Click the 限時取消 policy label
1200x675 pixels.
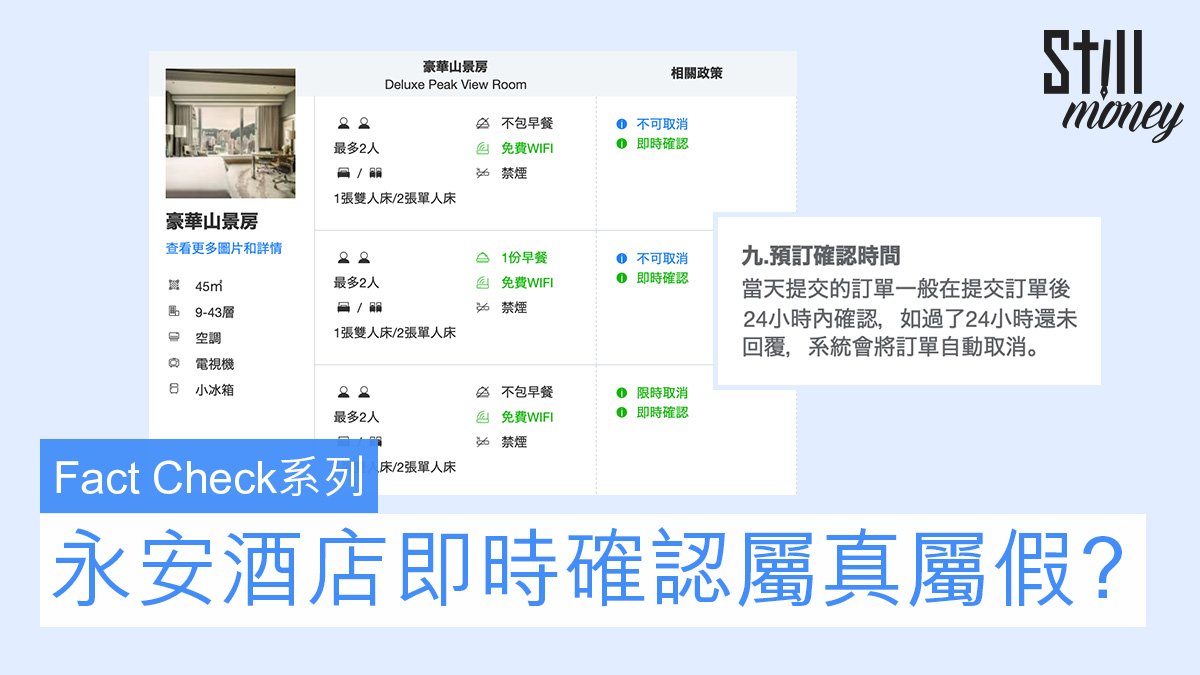pyautogui.click(x=662, y=393)
